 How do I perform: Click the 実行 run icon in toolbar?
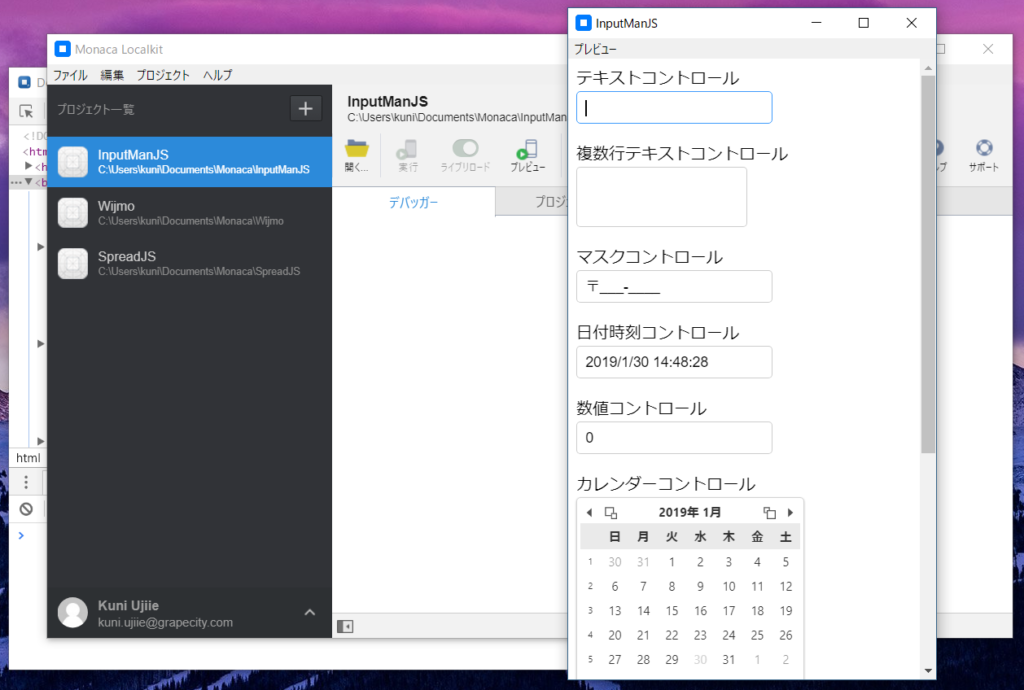(x=408, y=155)
